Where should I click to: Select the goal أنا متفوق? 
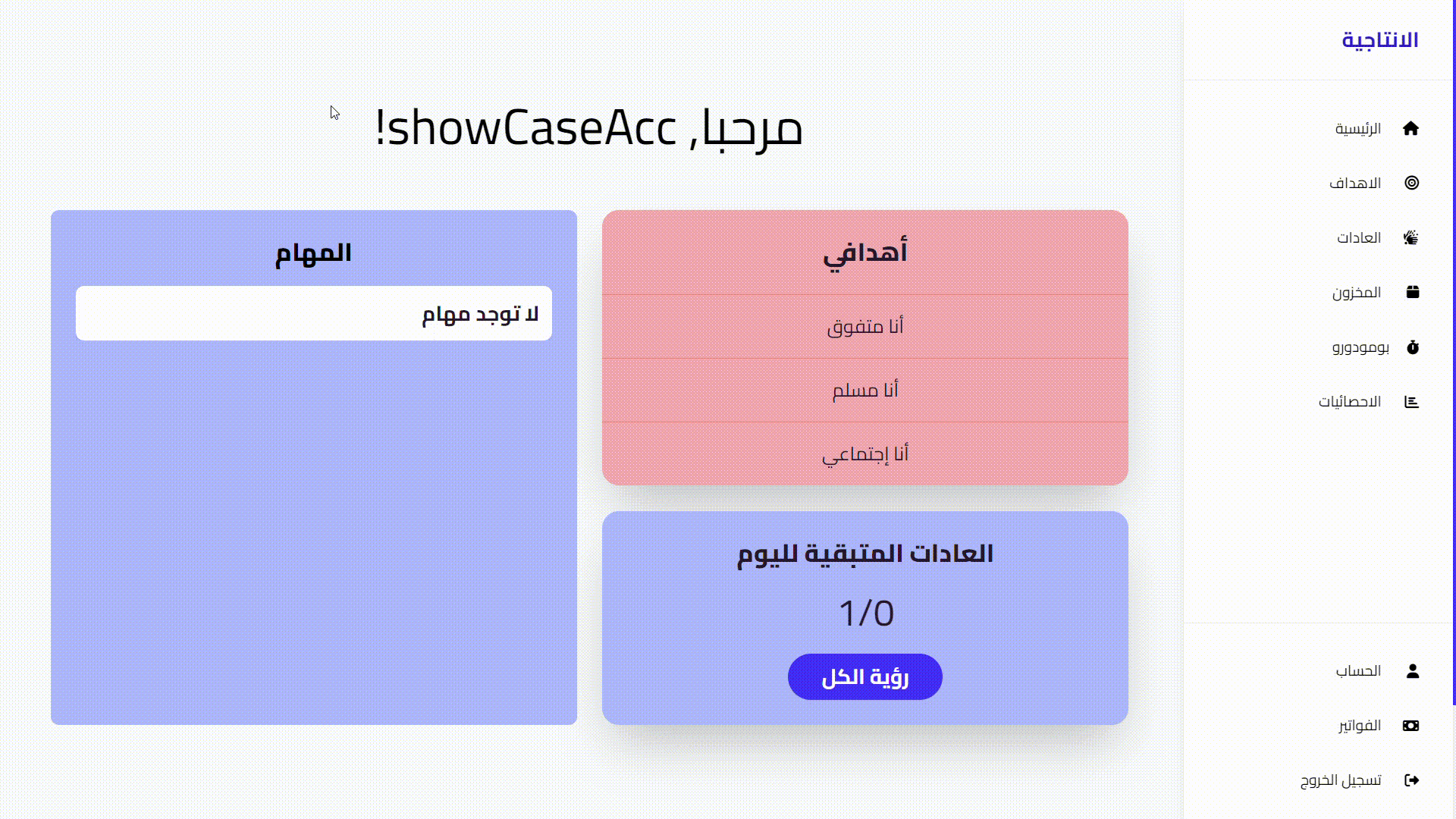864,325
